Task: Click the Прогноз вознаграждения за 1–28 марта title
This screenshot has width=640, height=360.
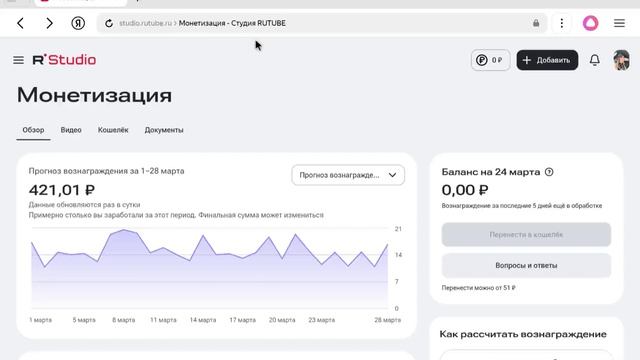Action: (107, 171)
